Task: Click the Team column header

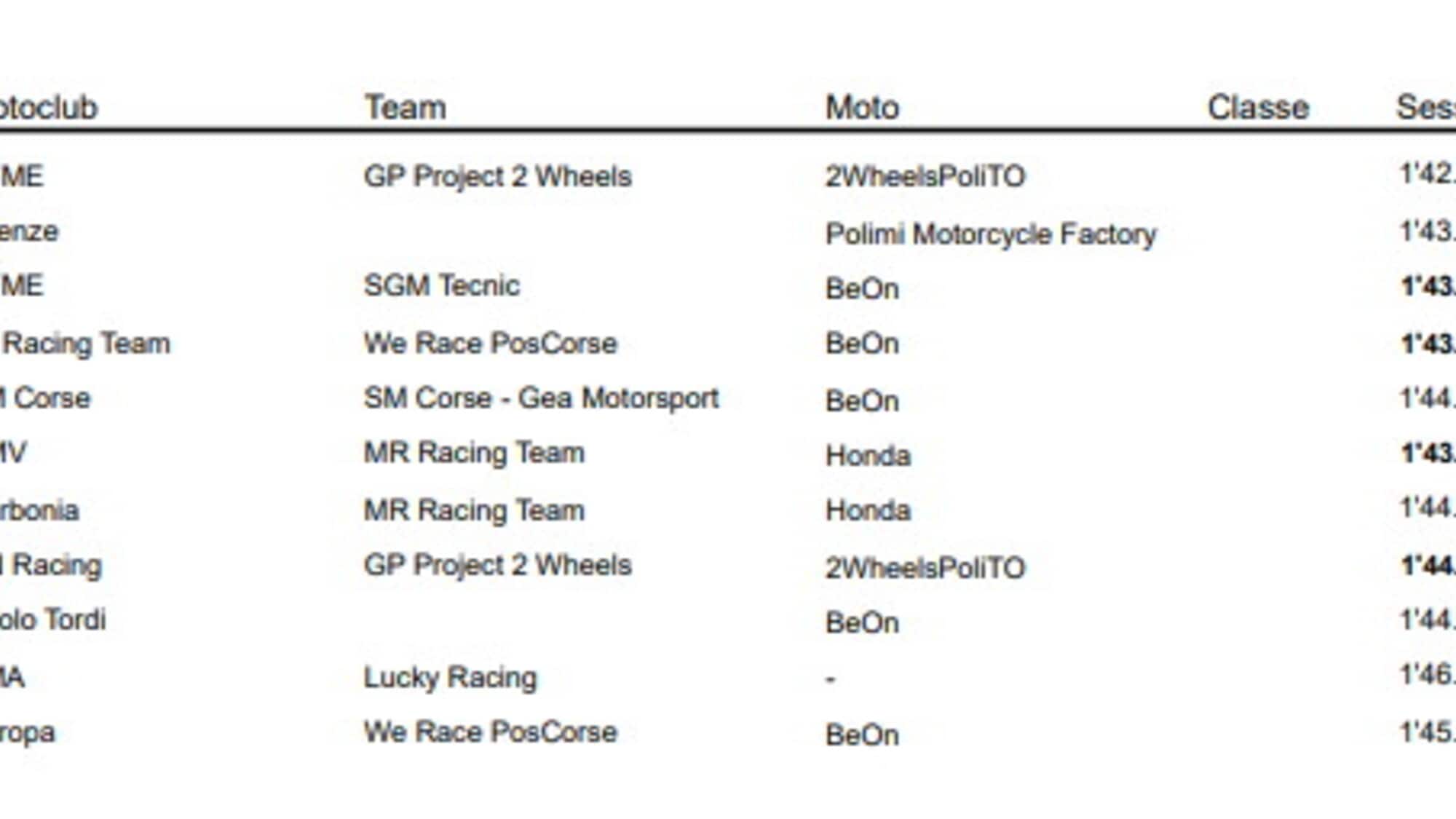Action: tap(405, 108)
